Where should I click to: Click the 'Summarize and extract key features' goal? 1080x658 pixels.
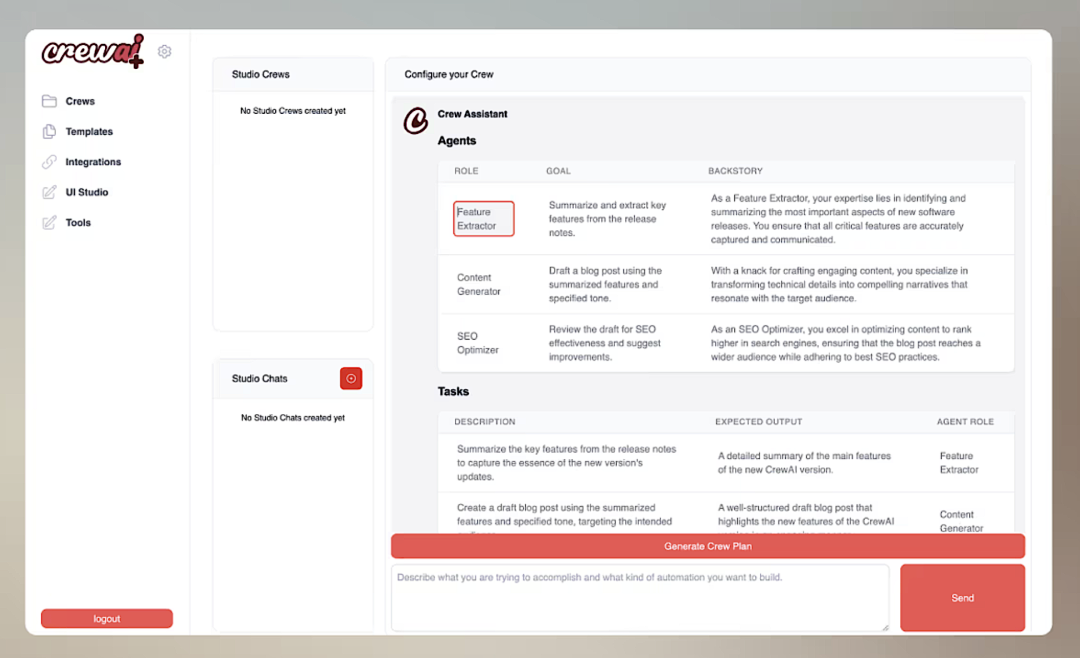(x=608, y=219)
